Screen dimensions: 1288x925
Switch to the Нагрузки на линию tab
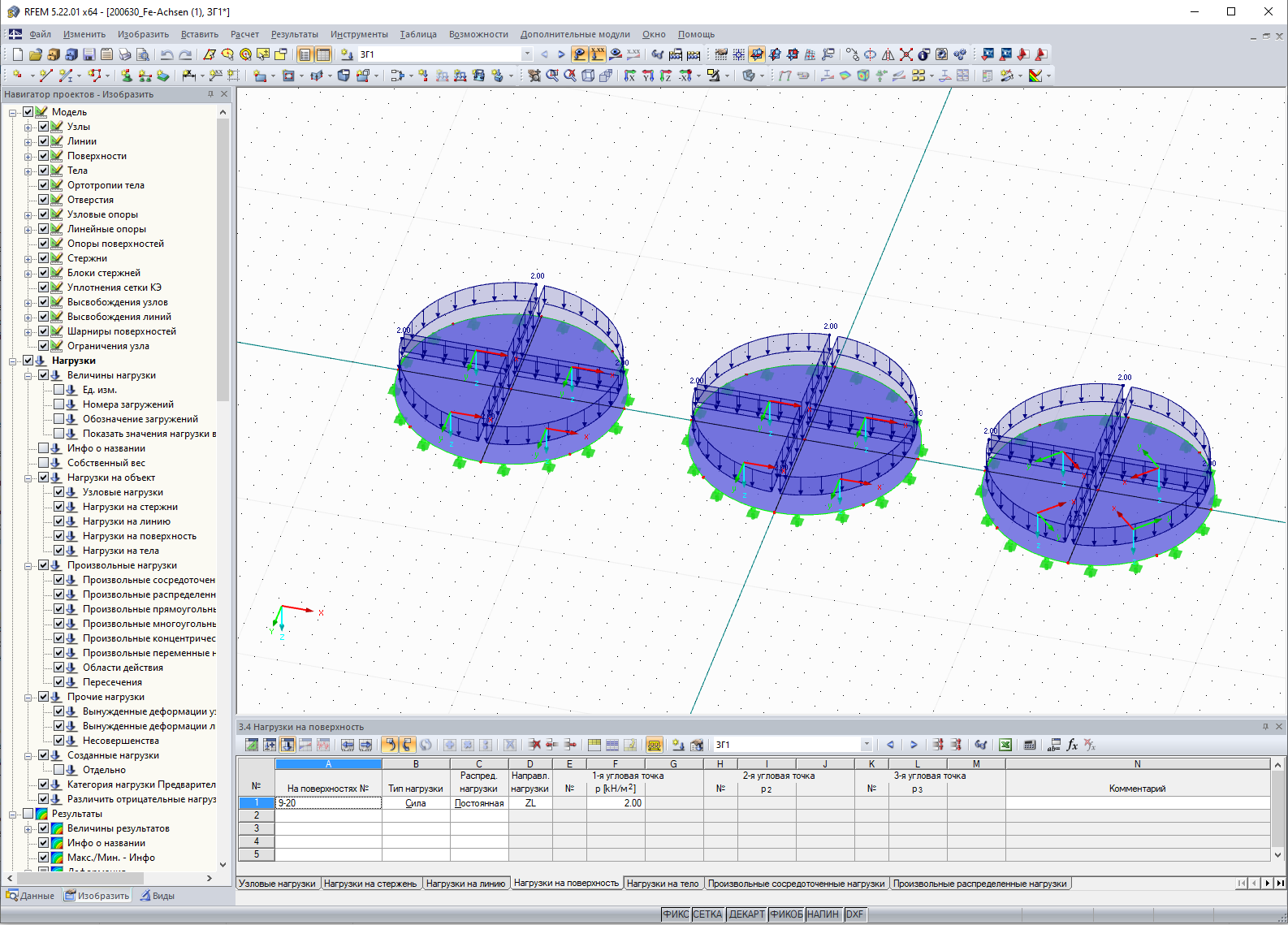[x=465, y=884]
